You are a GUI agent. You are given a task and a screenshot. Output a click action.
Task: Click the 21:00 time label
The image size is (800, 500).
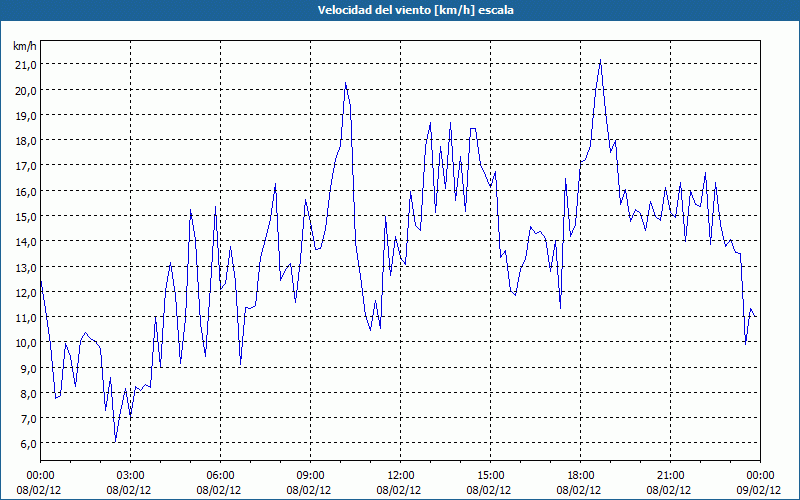pyautogui.click(x=670, y=476)
